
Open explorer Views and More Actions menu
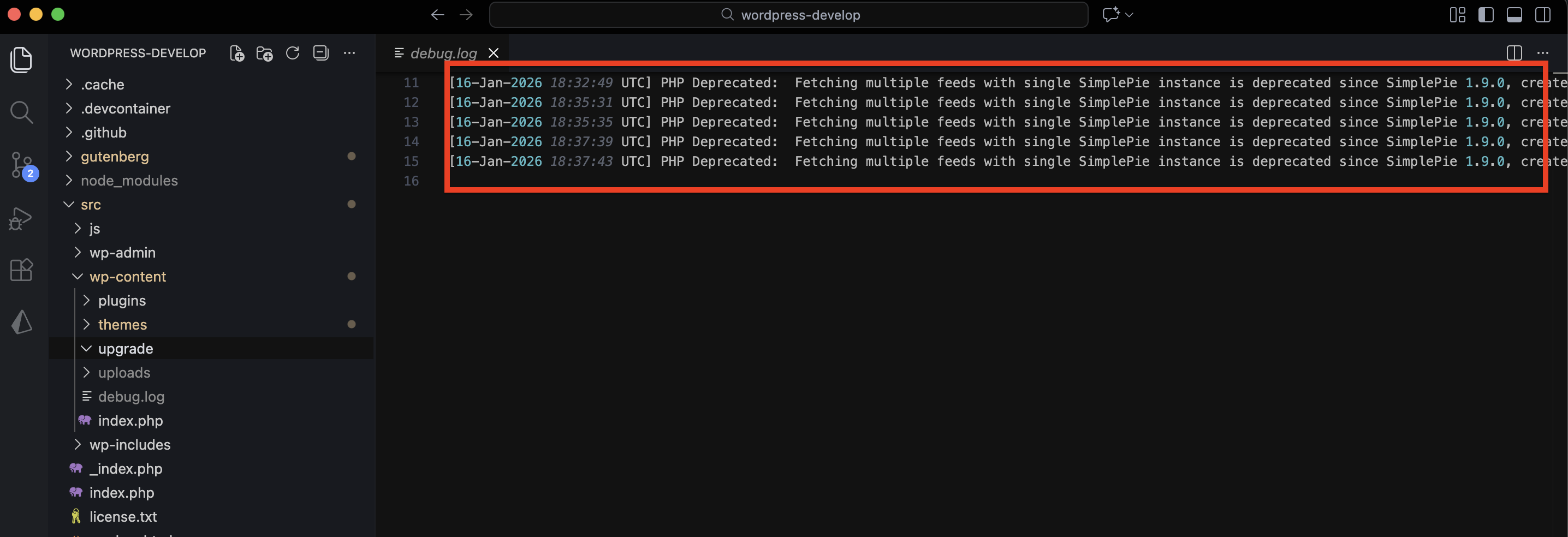point(349,53)
